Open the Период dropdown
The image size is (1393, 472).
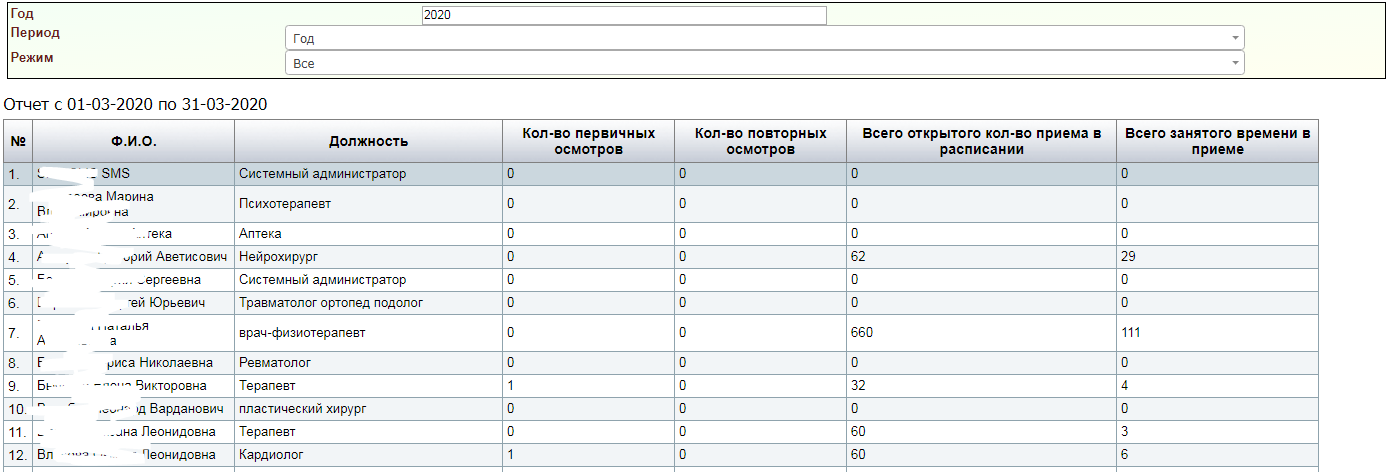pyautogui.click(x=764, y=38)
